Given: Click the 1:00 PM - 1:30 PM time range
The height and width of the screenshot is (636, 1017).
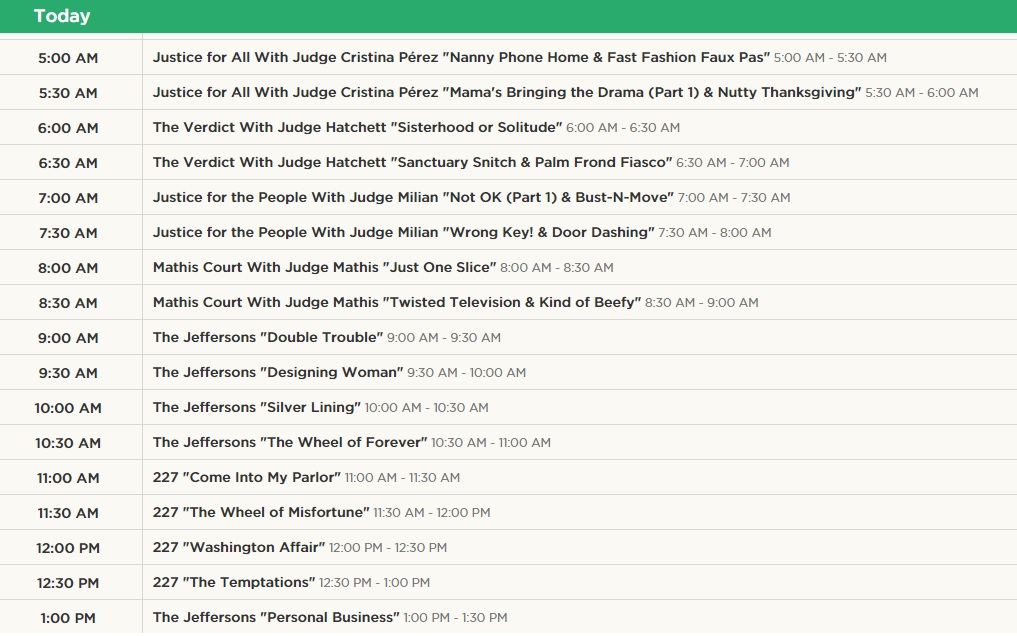Looking at the screenshot, I should (x=455, y=618).
